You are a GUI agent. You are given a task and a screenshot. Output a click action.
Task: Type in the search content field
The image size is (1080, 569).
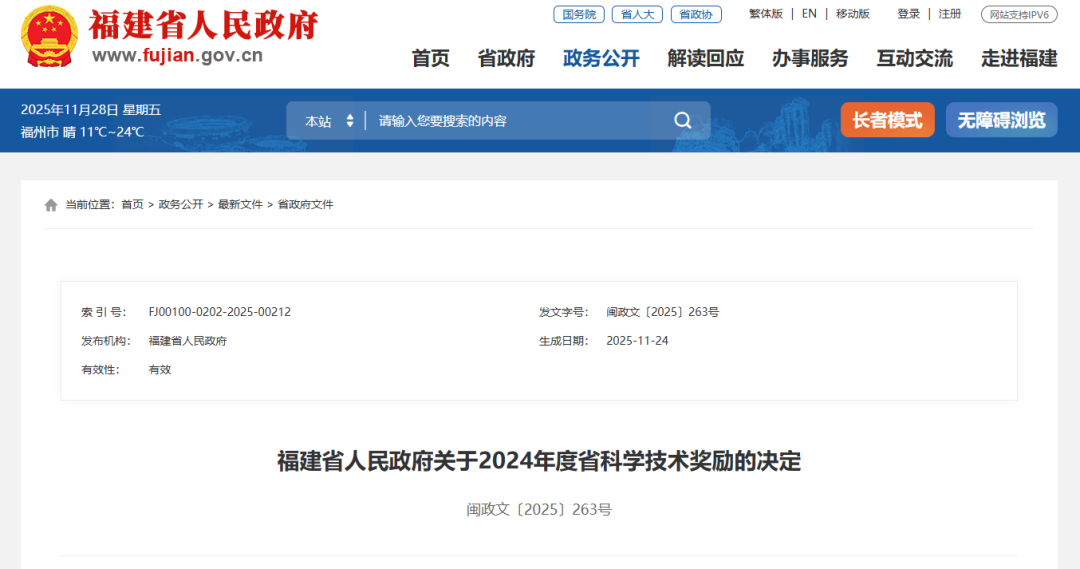tap(515, 121)
